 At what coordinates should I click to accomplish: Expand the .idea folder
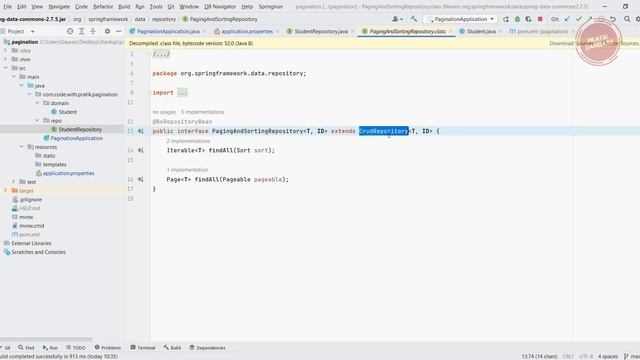click(x=6, y=51)
